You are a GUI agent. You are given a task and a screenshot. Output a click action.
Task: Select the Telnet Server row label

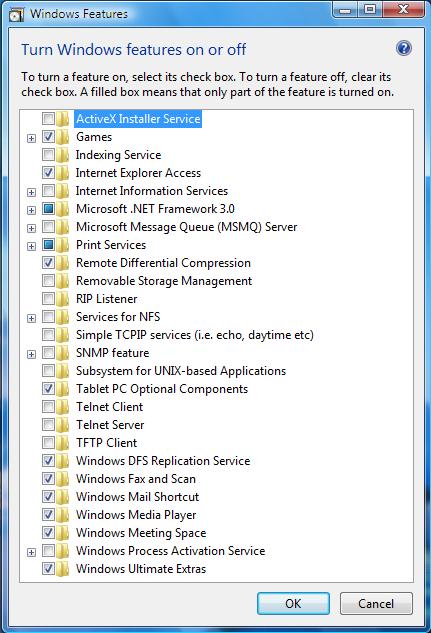click(110, 425)
